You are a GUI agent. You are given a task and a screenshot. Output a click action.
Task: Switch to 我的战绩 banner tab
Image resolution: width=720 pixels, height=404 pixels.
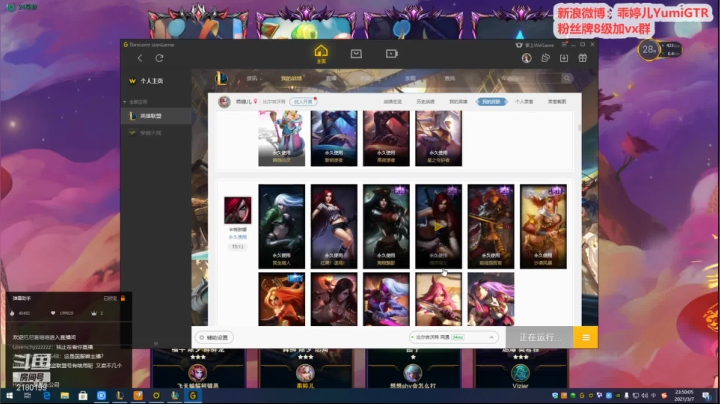coord(291,79)
